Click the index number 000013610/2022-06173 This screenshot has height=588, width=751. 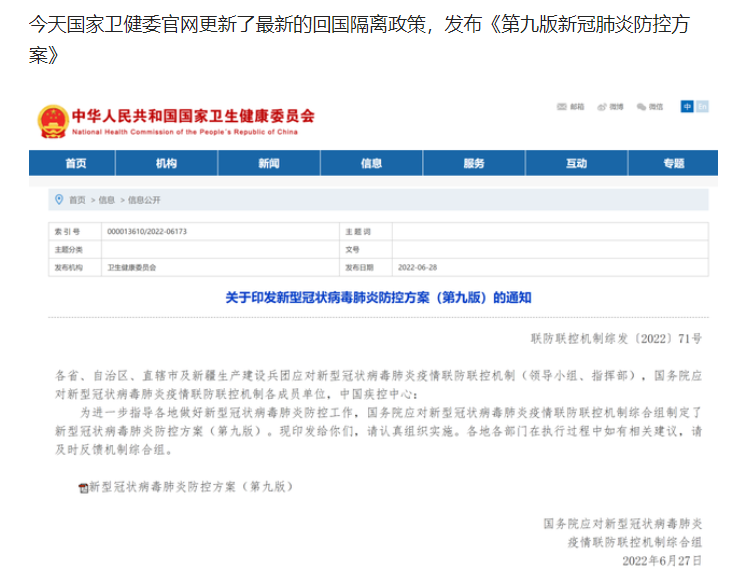point(147,231)
